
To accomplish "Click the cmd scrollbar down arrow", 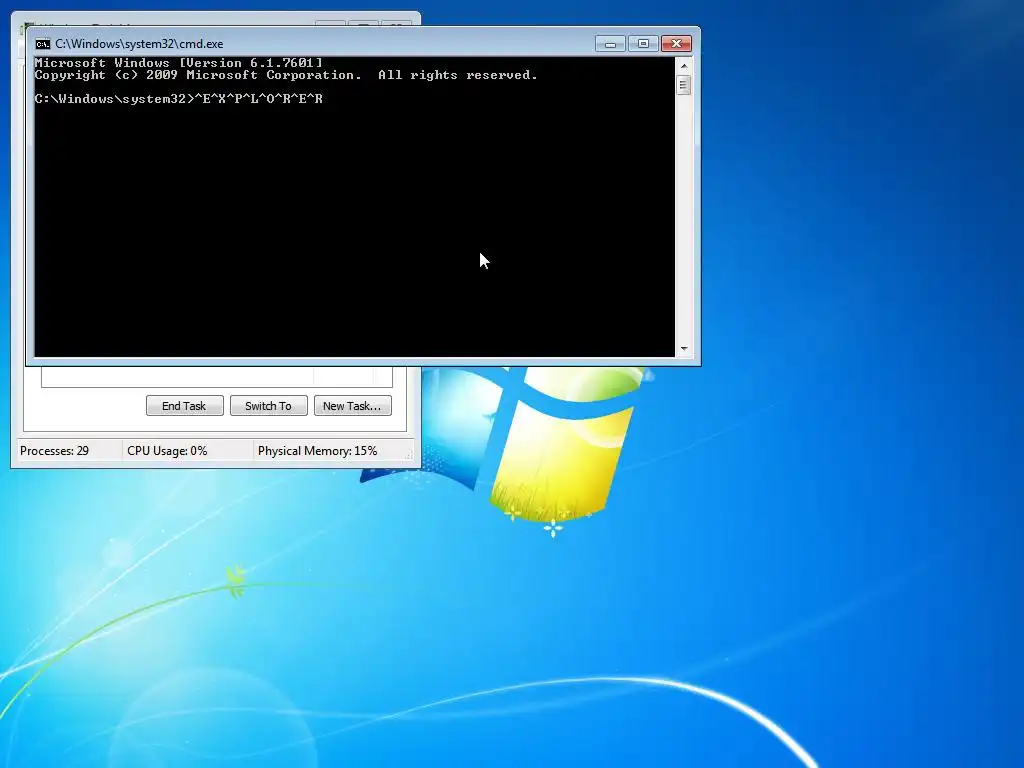I will 684,349.
